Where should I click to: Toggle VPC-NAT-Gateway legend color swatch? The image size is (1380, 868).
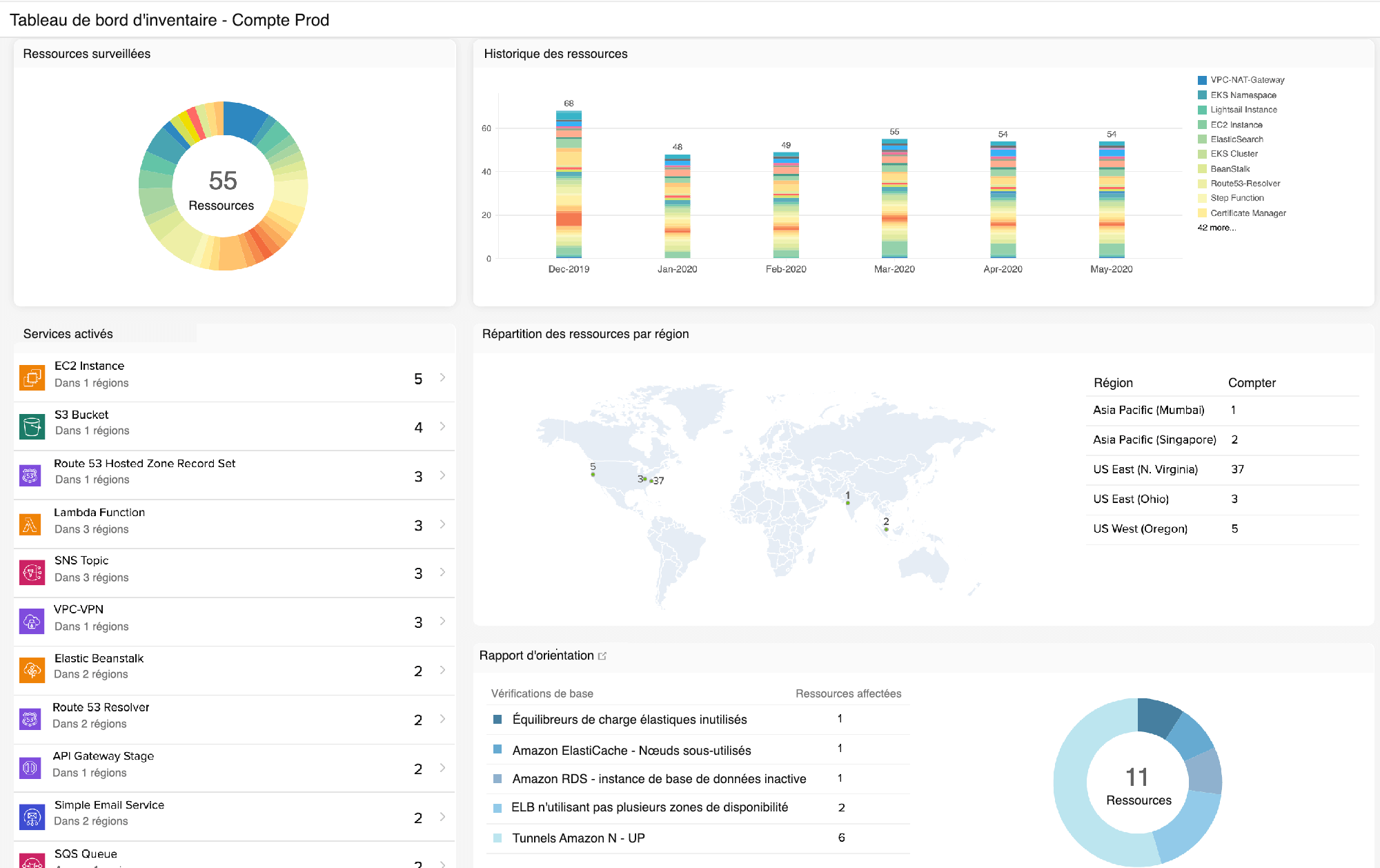[x=1203, y=80]
